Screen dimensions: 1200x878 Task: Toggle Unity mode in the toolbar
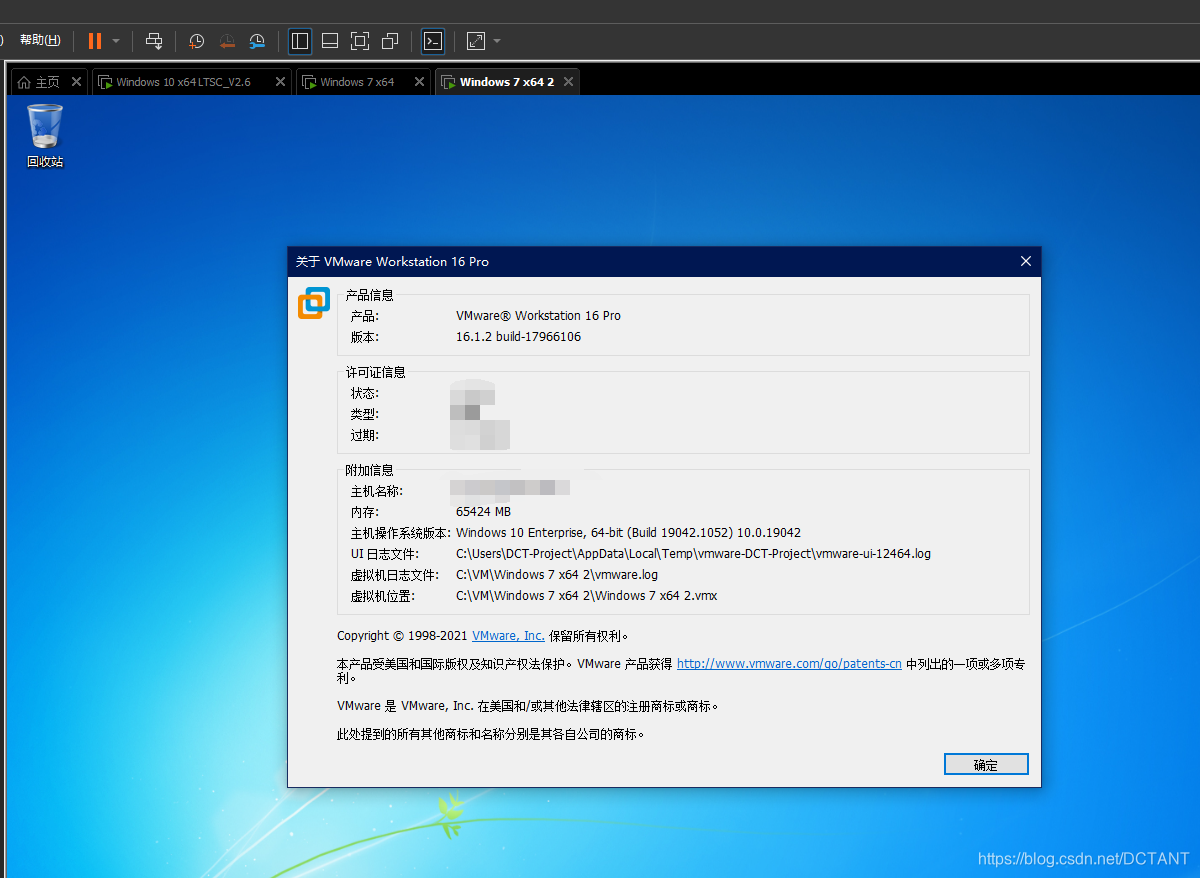point(389,41)
